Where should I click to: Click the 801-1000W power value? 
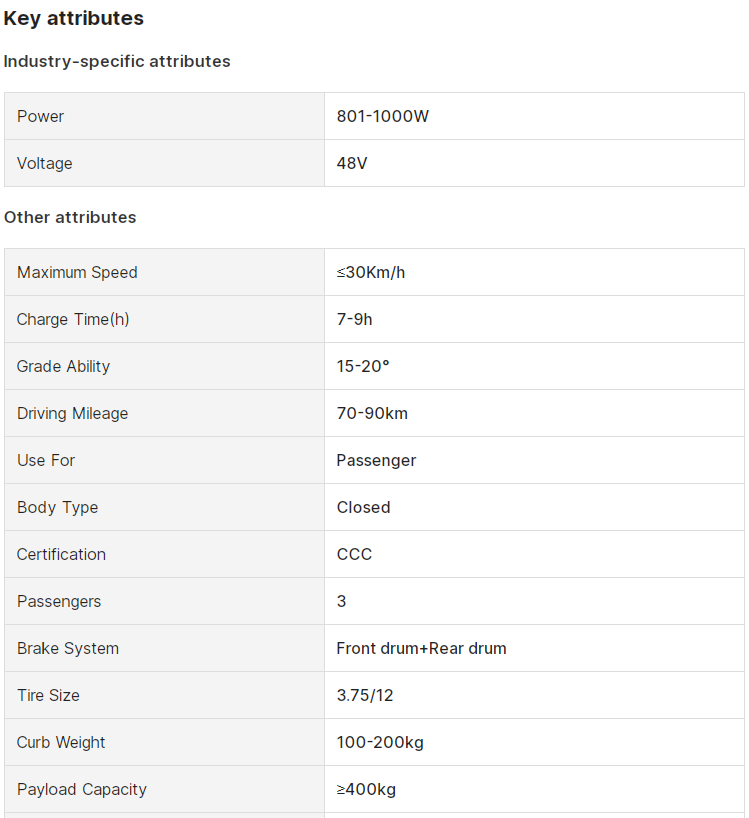383,116
